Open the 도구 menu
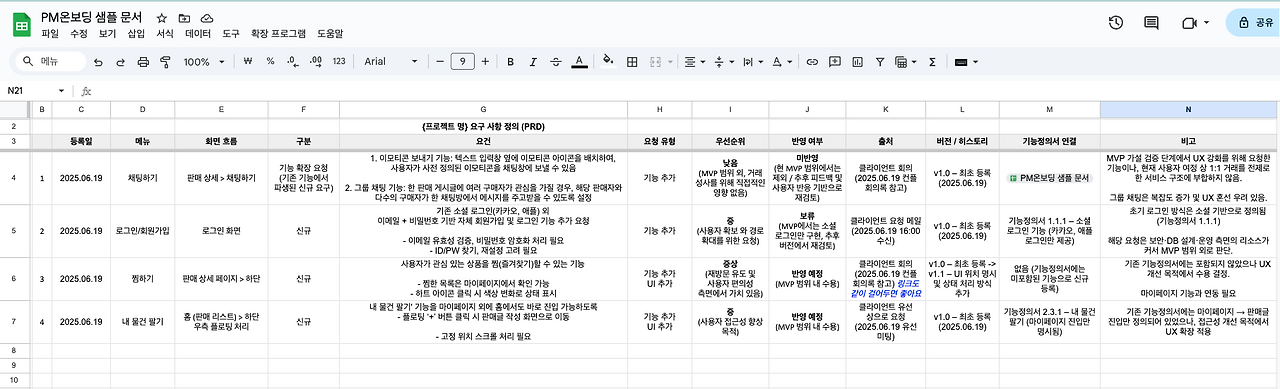Image resolution: width=1280 pixels, height=389 pixels. coord(231,33)
